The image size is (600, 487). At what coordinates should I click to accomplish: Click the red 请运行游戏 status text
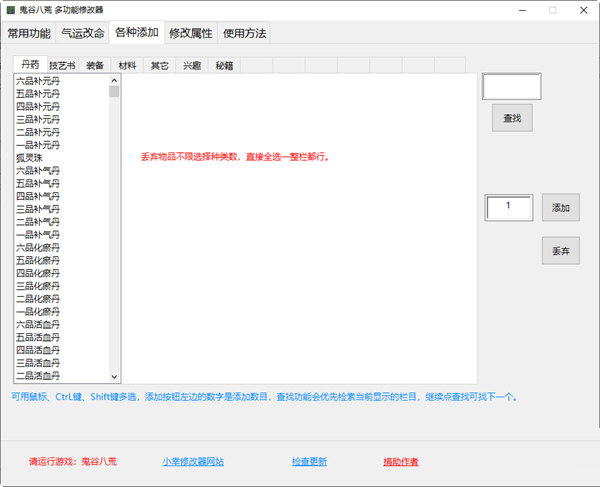click(73, 461)
